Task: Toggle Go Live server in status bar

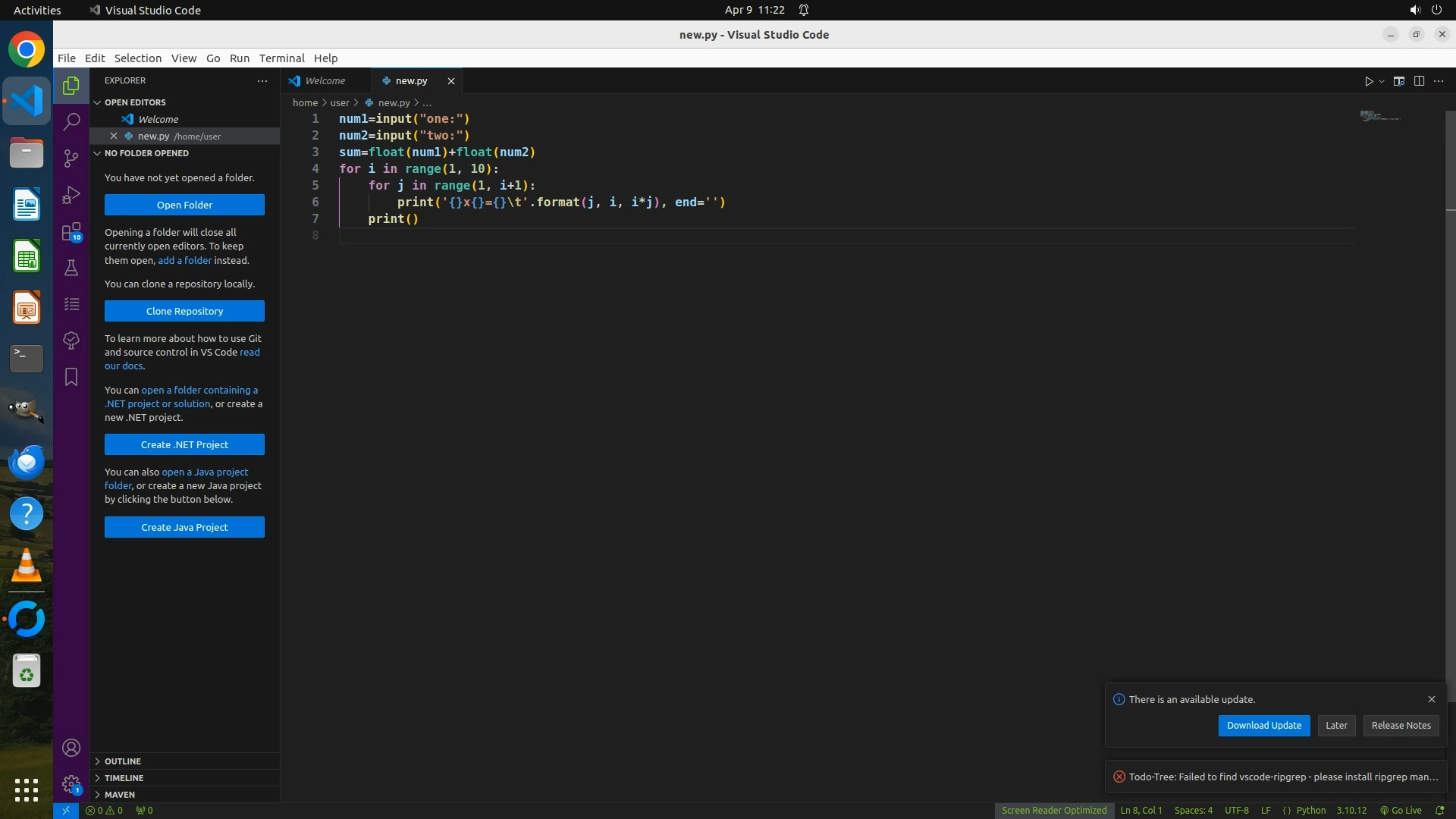Action: pos(1401,810)
